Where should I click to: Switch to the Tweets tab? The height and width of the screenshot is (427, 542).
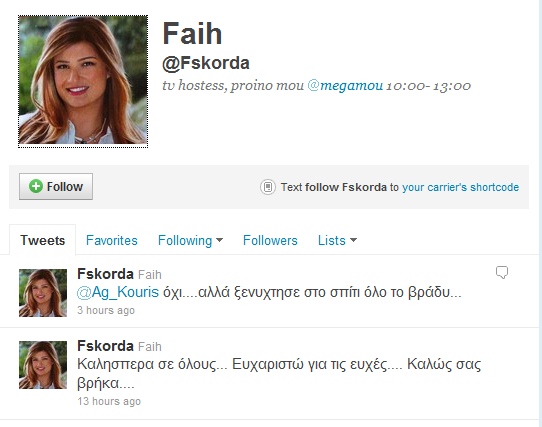(43, 240)
